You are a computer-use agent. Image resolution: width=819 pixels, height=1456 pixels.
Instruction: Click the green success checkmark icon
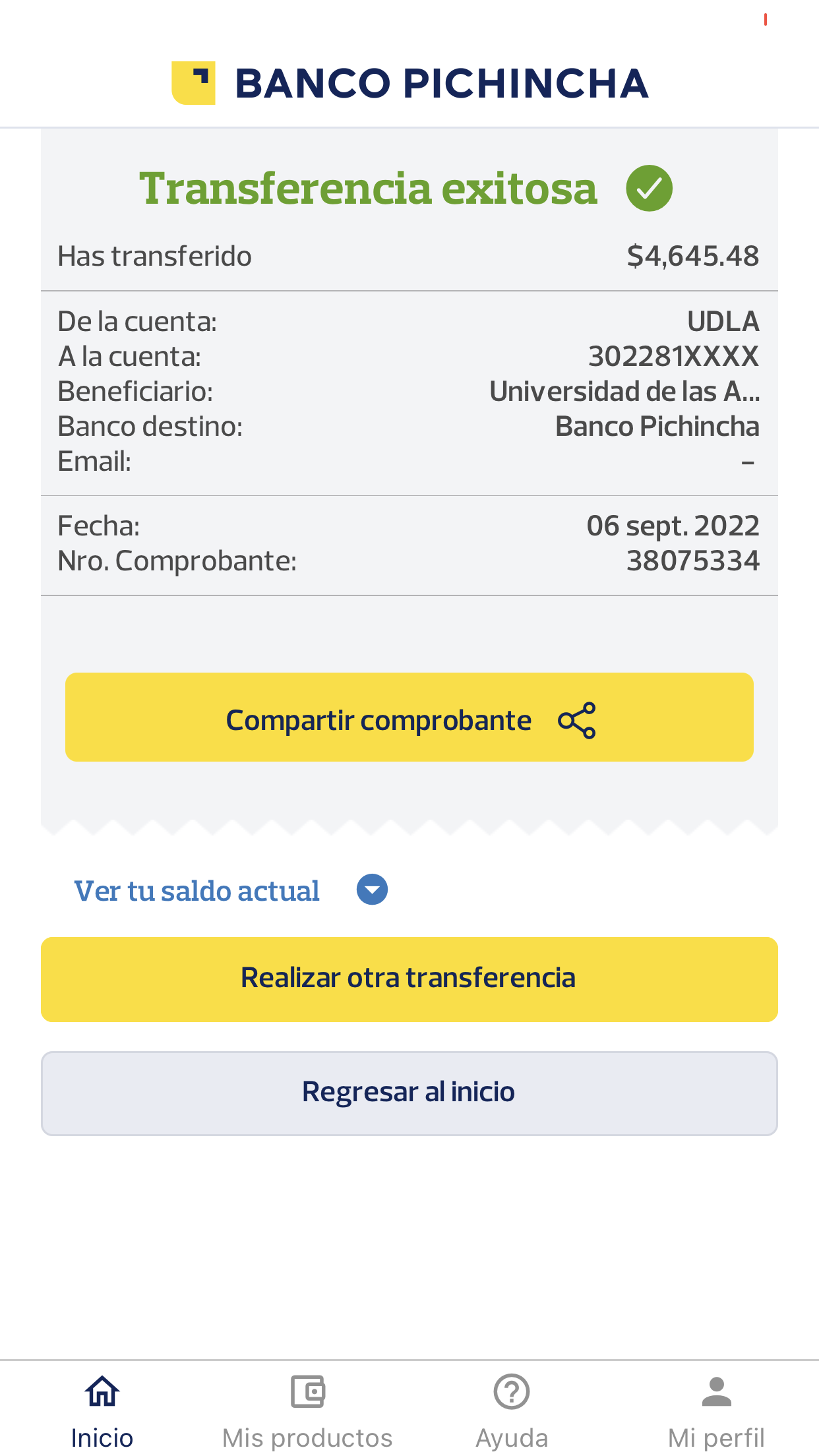tap(649, 189)
